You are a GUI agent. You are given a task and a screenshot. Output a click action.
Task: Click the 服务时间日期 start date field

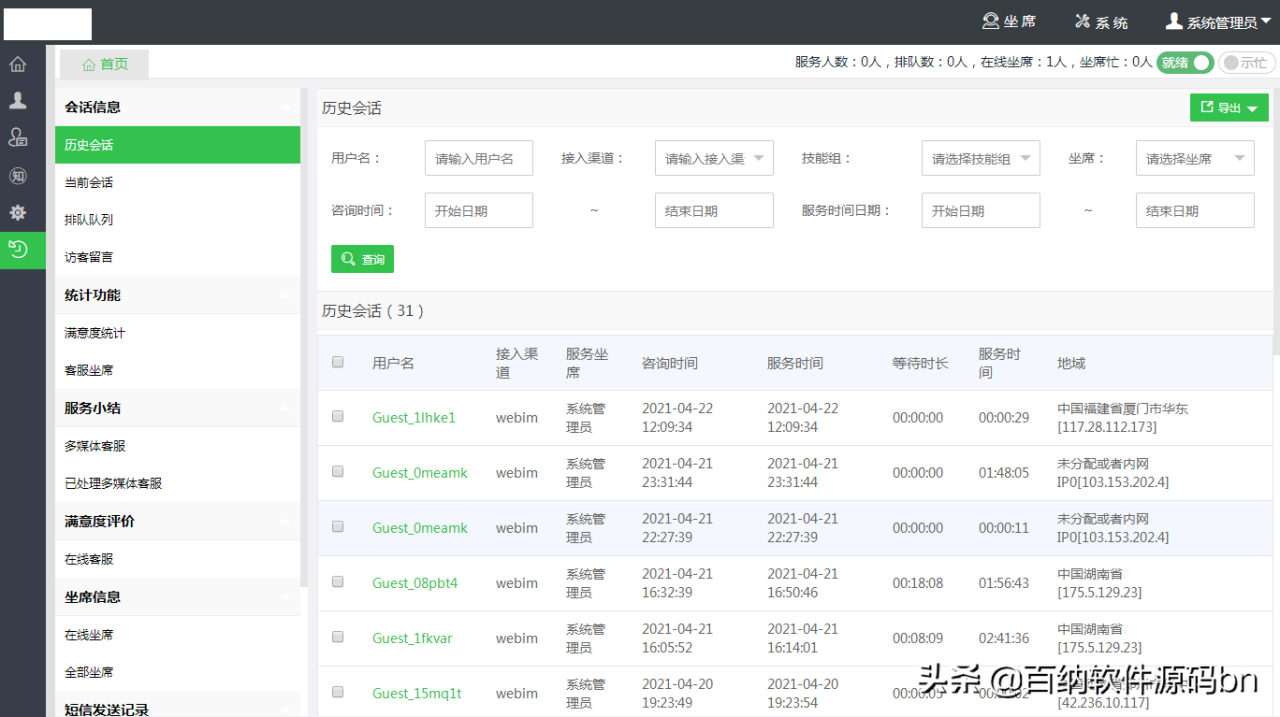point(981,211)
